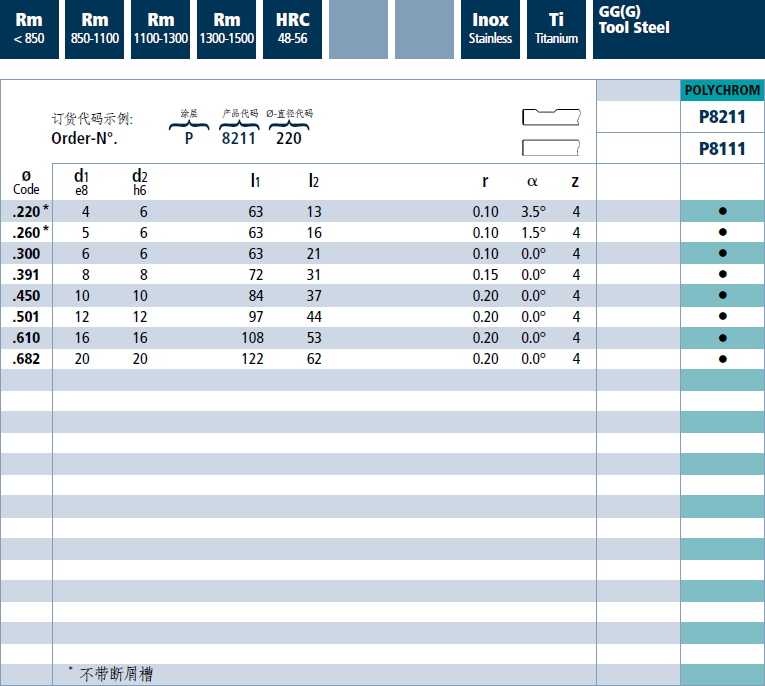Click diameter code 220 in order example
Screen dimensions: 765x686
(x=289, y=139)
